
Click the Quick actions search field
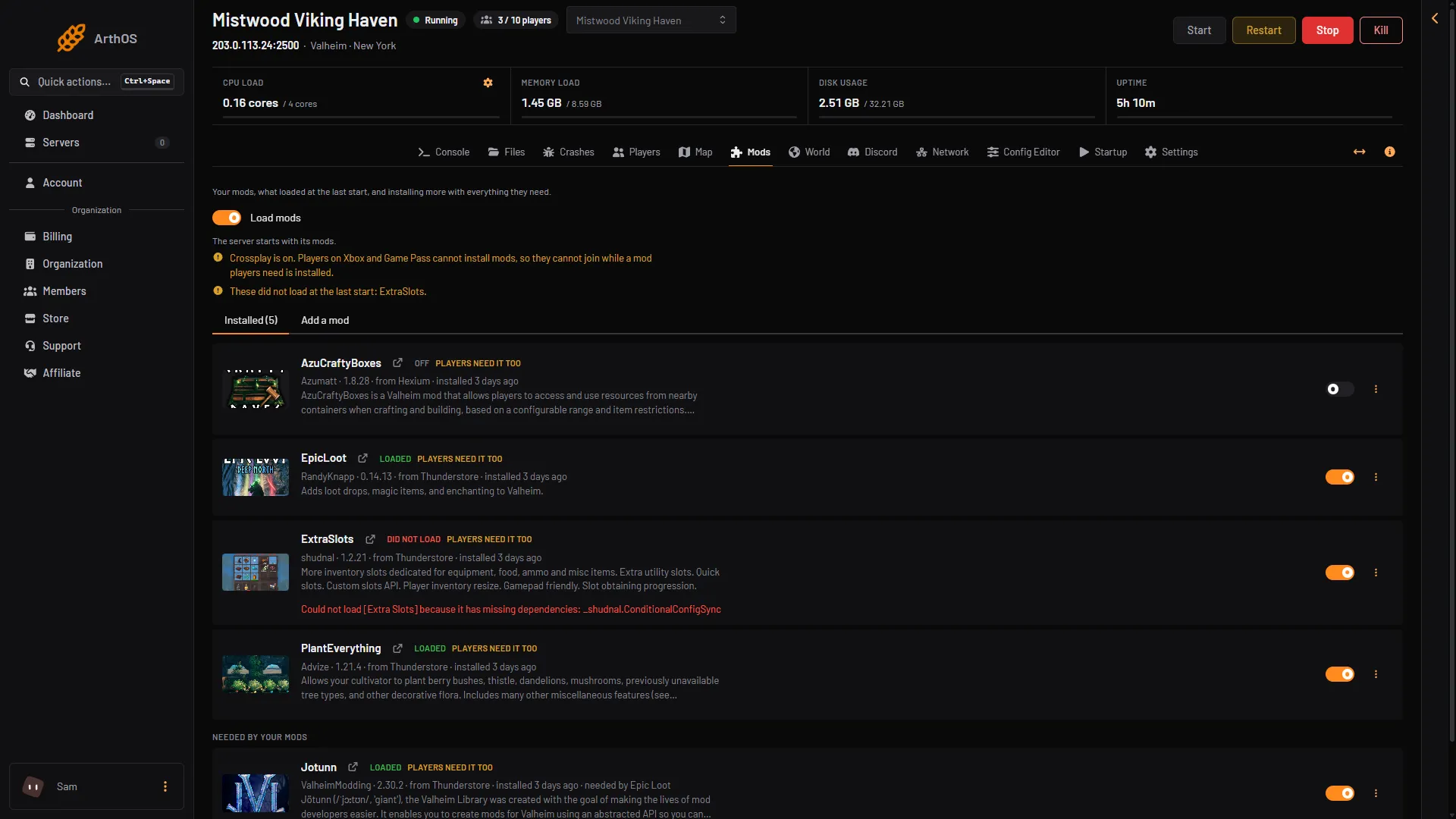tap(96, 82)
